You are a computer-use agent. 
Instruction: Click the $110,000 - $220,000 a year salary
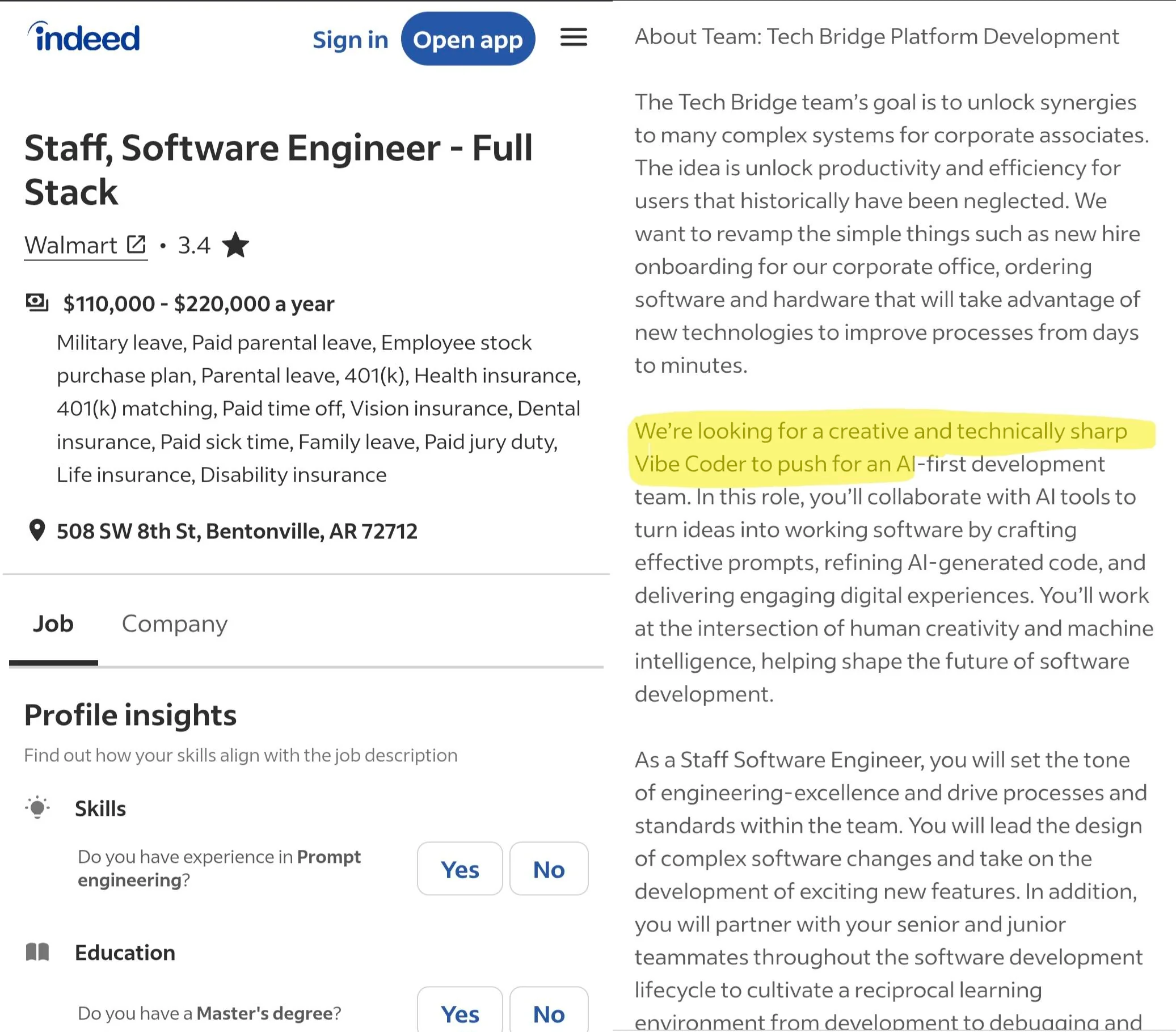(199, 304)
